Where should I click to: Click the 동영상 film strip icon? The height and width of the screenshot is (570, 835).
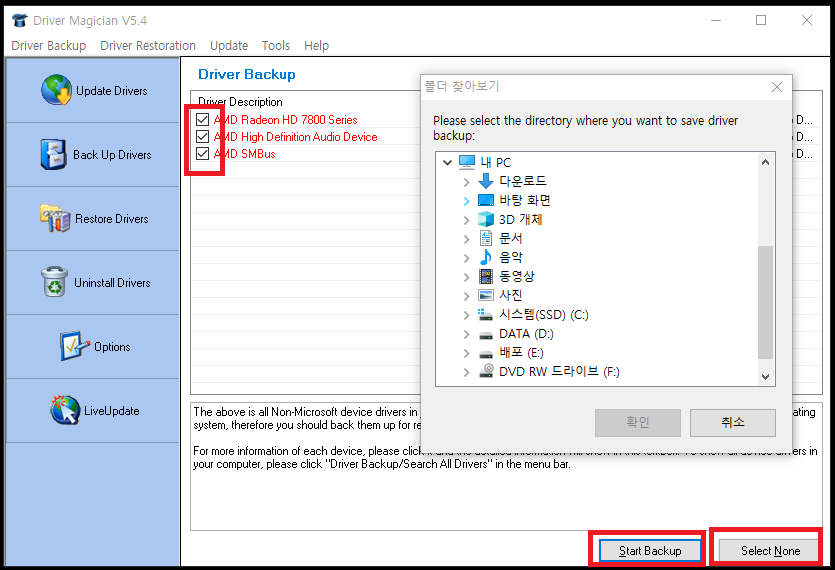(x=486, y=276)
